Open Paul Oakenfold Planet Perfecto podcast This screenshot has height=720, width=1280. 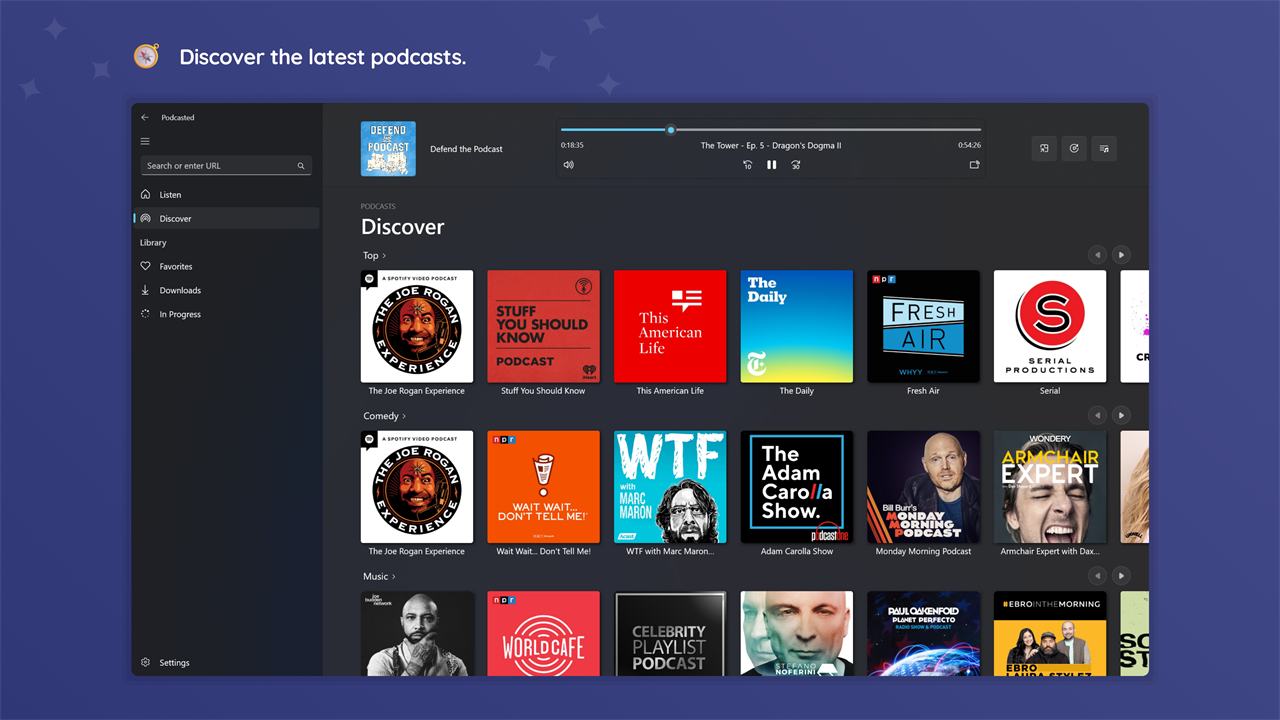(x=923, y=633)
